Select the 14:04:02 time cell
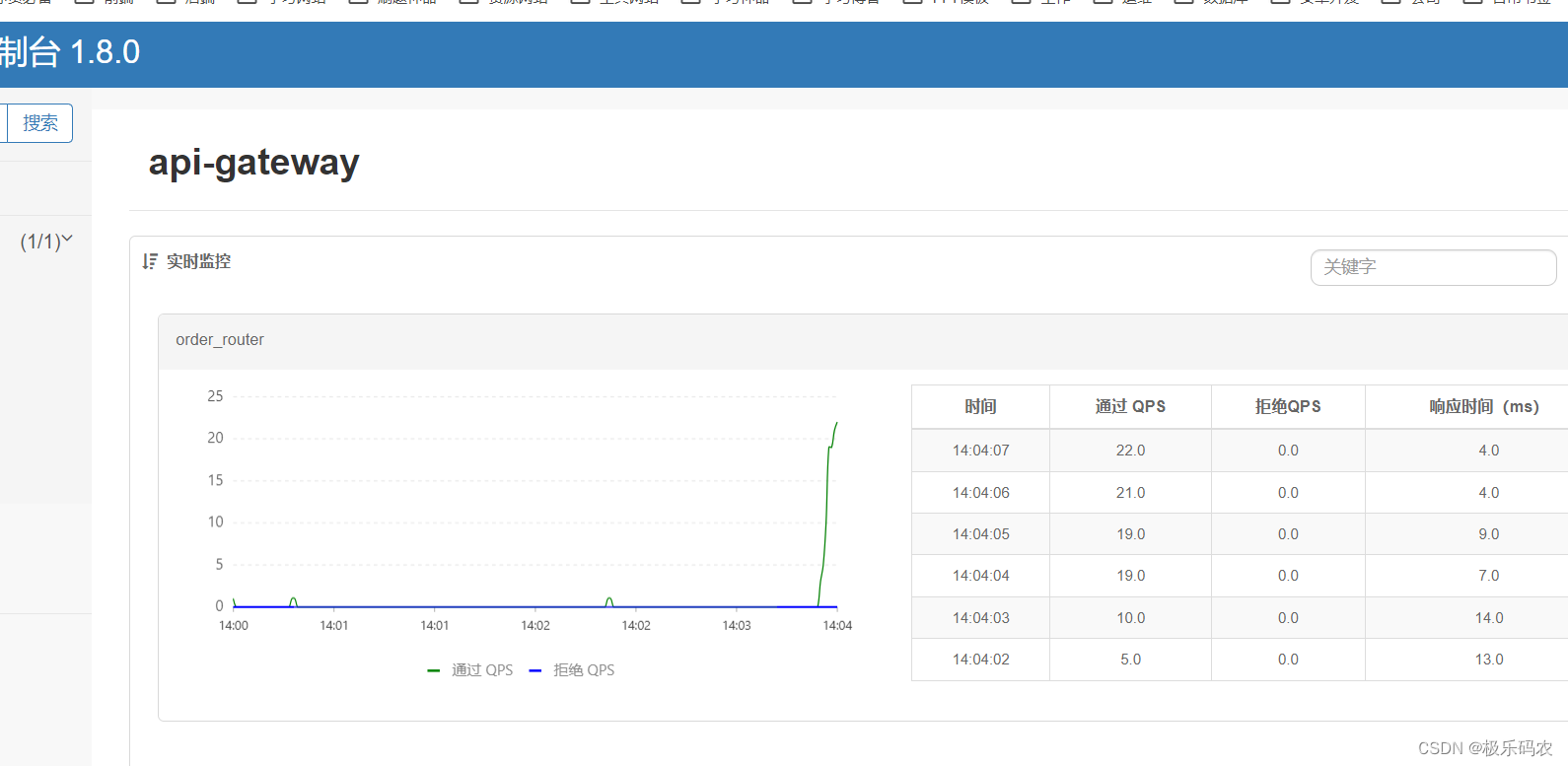The image size is (1568, 766). (x=980, y=660)
